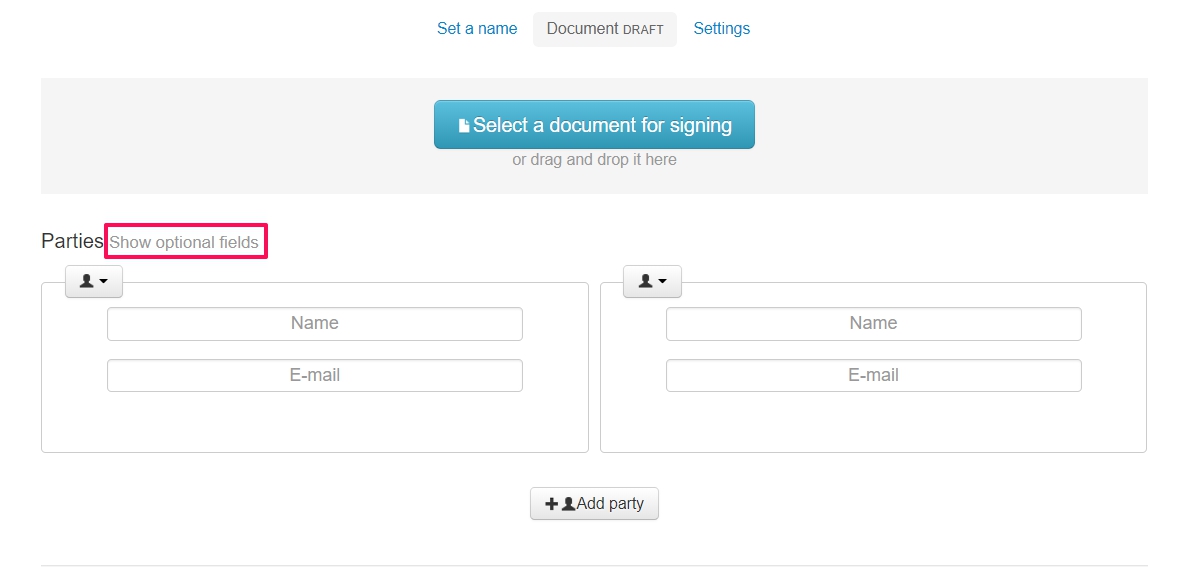
Task: Expand the second party's caret arrow
Action: point(662,283)
